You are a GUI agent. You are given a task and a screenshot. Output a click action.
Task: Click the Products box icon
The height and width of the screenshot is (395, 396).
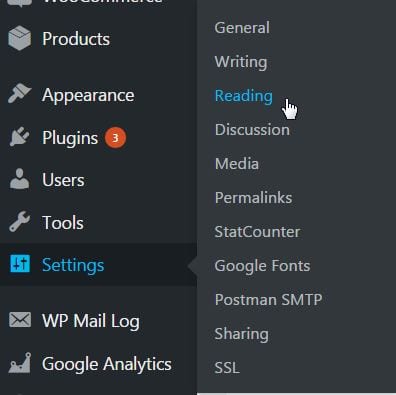(x=20, y=38)
